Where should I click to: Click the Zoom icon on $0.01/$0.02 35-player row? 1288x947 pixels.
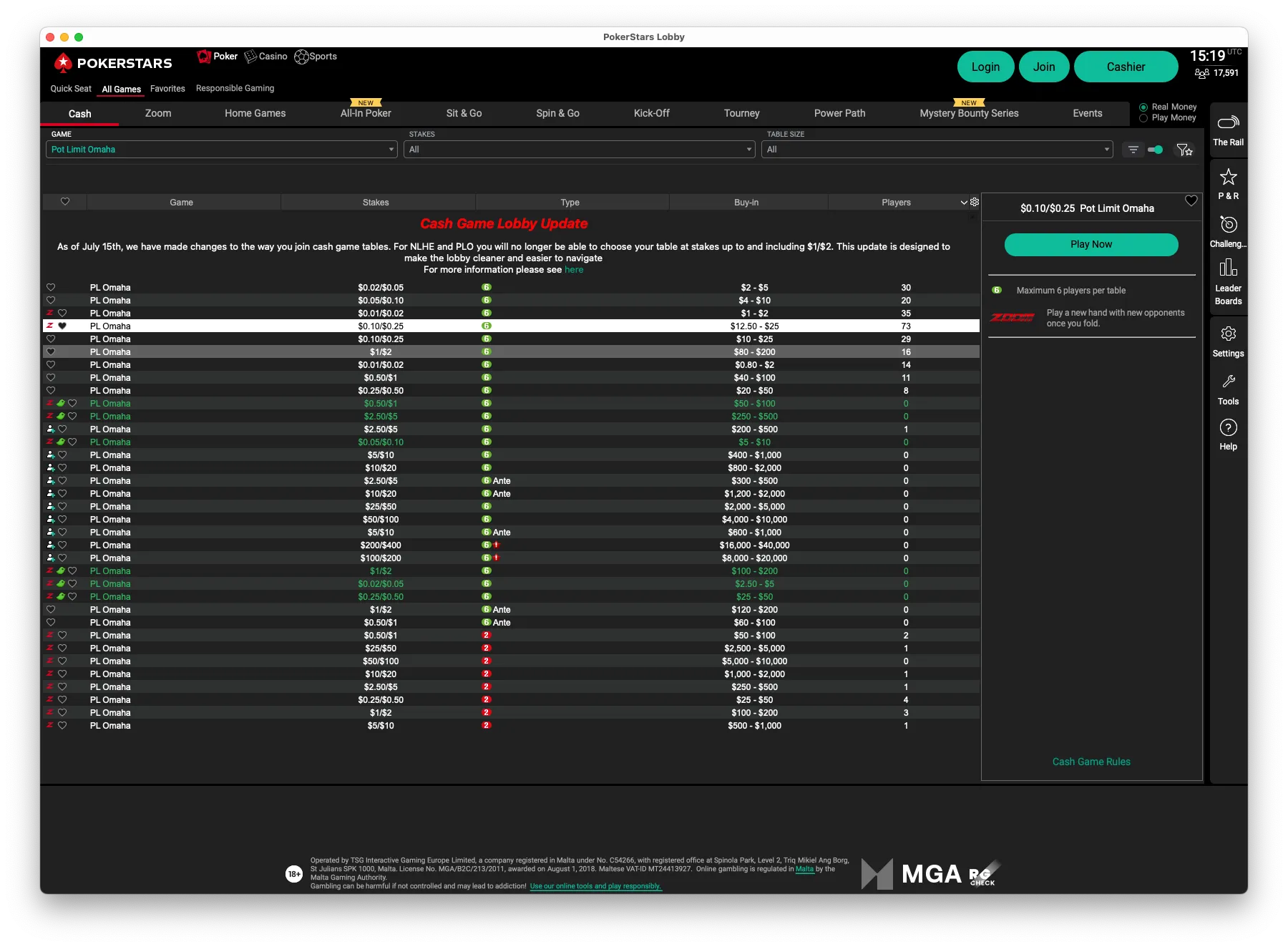[50, 314]
